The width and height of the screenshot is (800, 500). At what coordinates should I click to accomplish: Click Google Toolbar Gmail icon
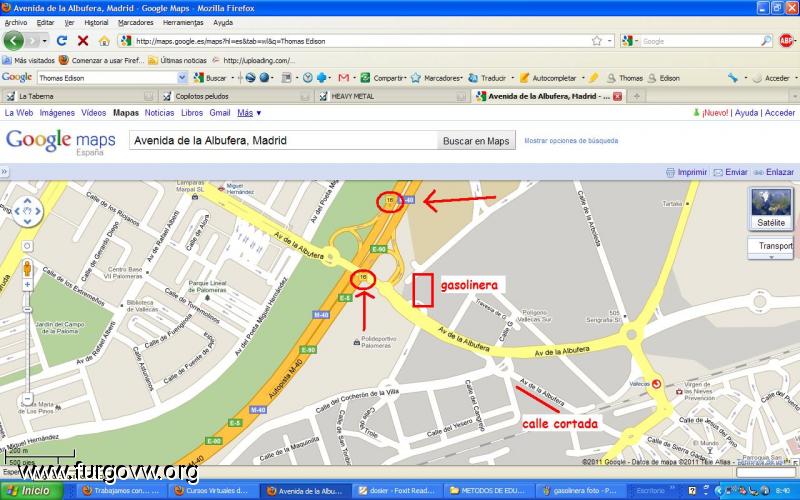[x=343, y=78]
